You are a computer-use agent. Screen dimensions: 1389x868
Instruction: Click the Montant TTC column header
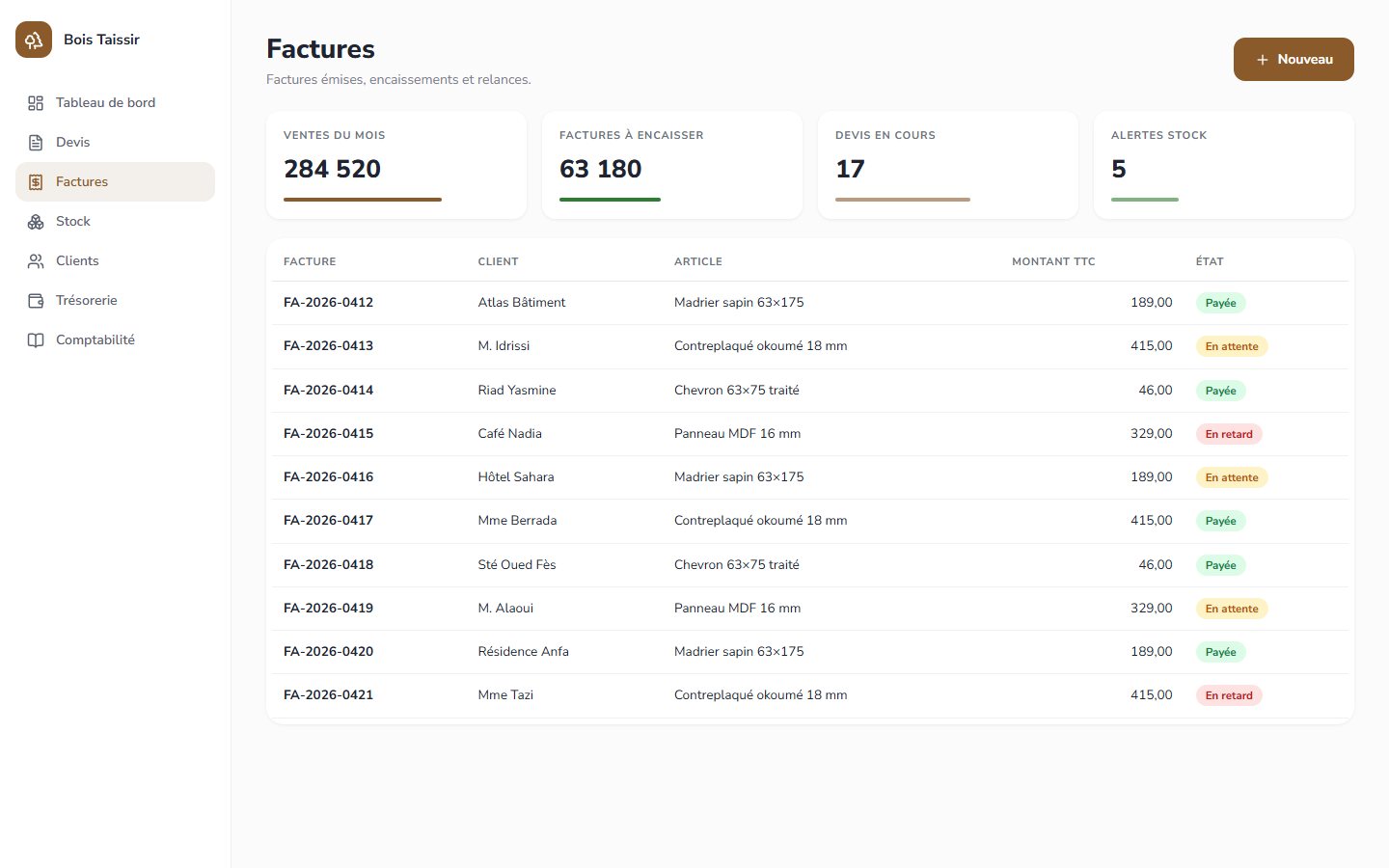point(1053,262)
